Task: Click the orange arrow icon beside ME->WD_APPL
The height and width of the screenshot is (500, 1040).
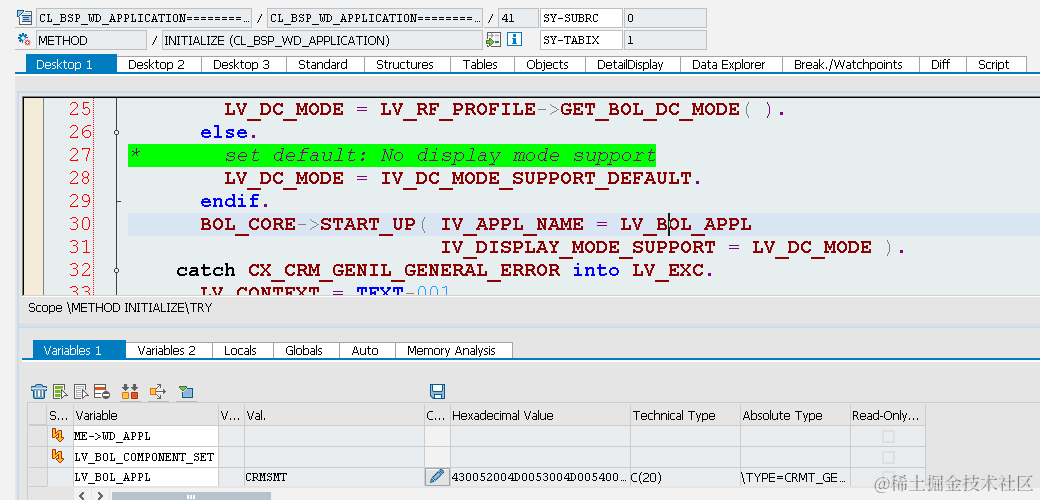Action: pyautogui.click(x=58, y=436)
